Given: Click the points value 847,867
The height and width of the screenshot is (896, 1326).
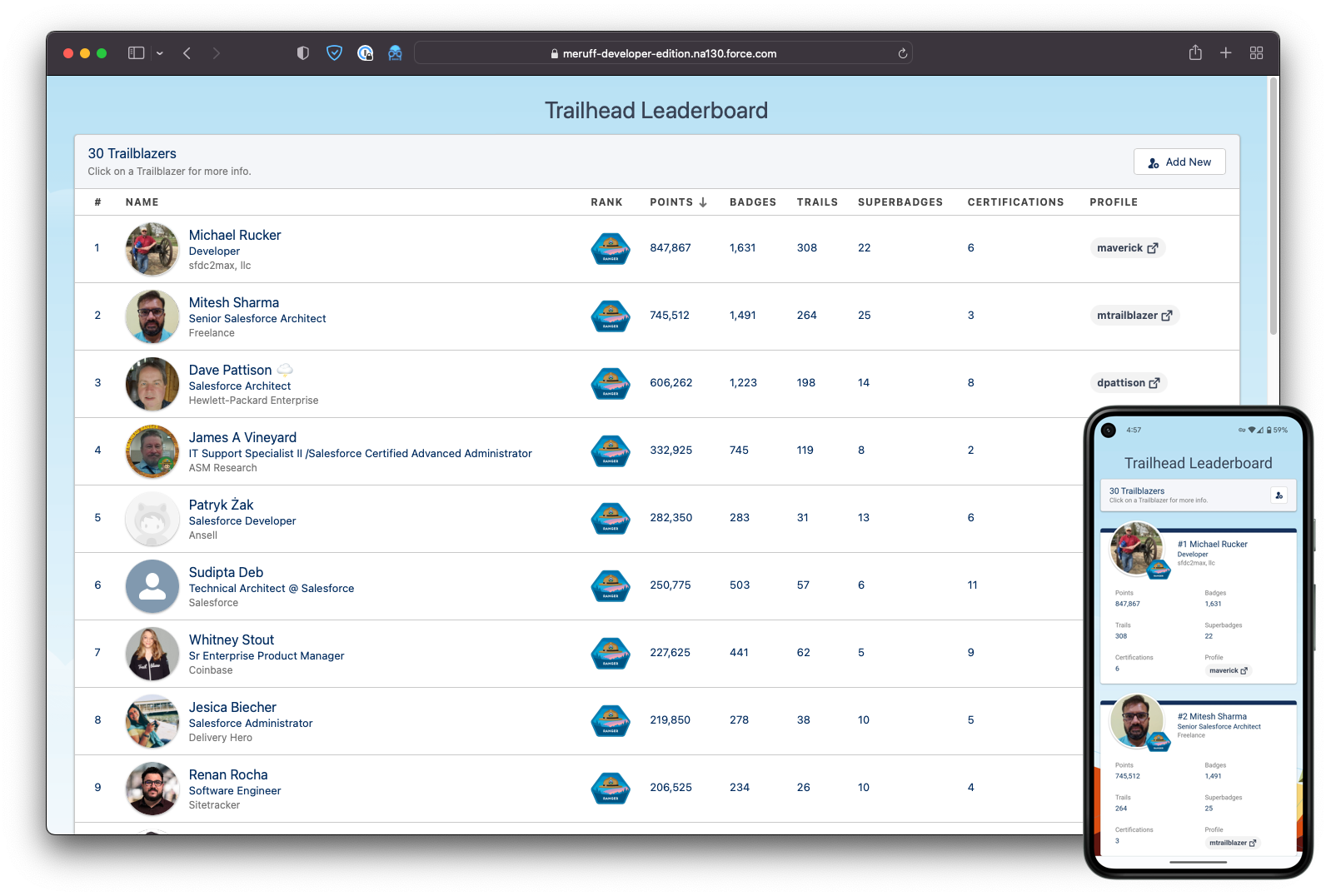Looking at the screenshot, I should tap(670, 248).
